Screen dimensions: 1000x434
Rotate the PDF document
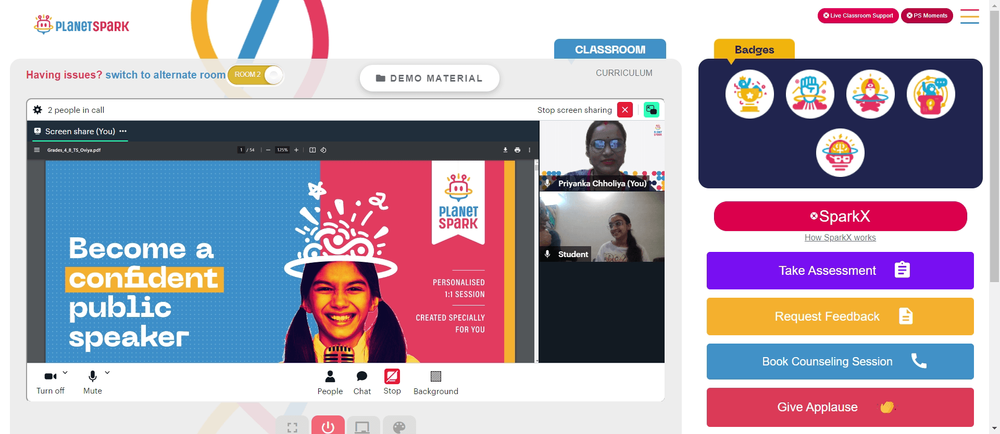(x=323, y=150)
